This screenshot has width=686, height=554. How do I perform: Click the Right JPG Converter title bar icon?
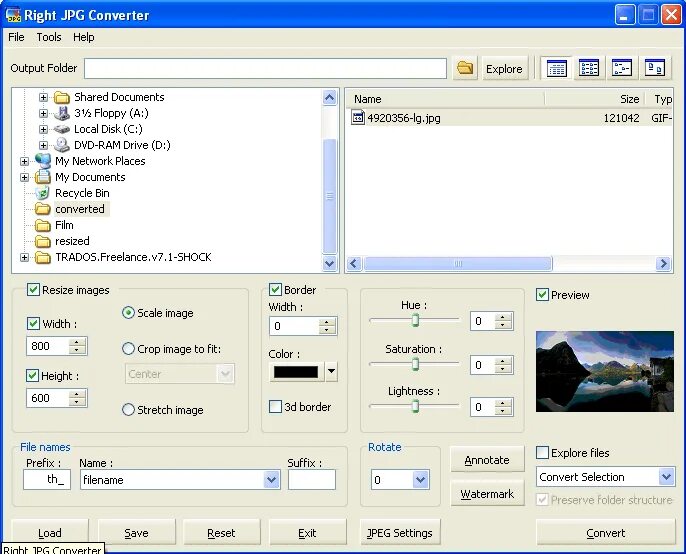pos(13,15)
